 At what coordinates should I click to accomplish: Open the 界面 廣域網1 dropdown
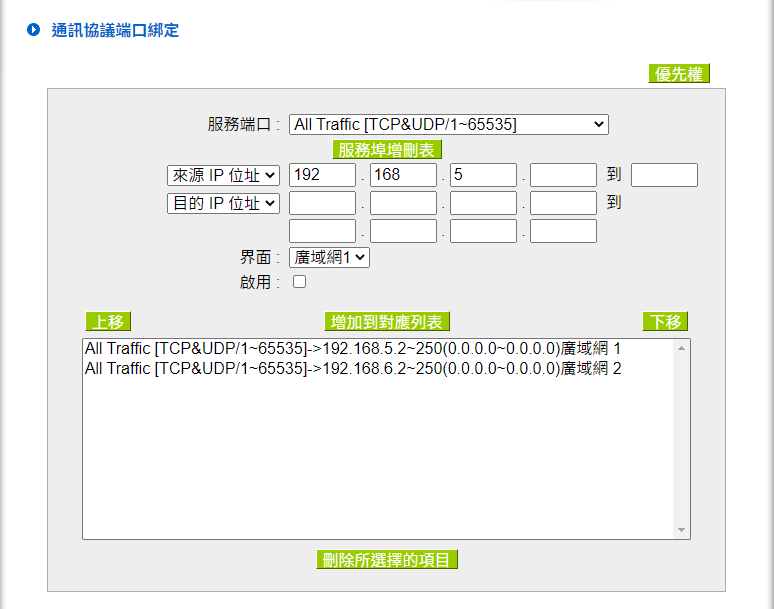(x=329, y=257)
